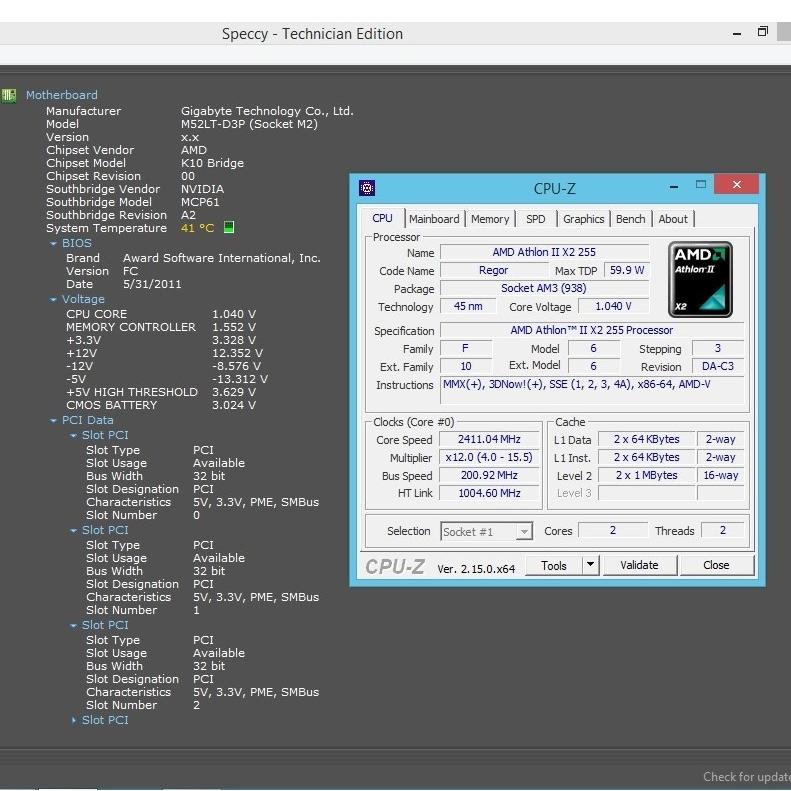Click the Code Name field showing Regor
This screenshot has width=791, height=791.
[493, 270]
